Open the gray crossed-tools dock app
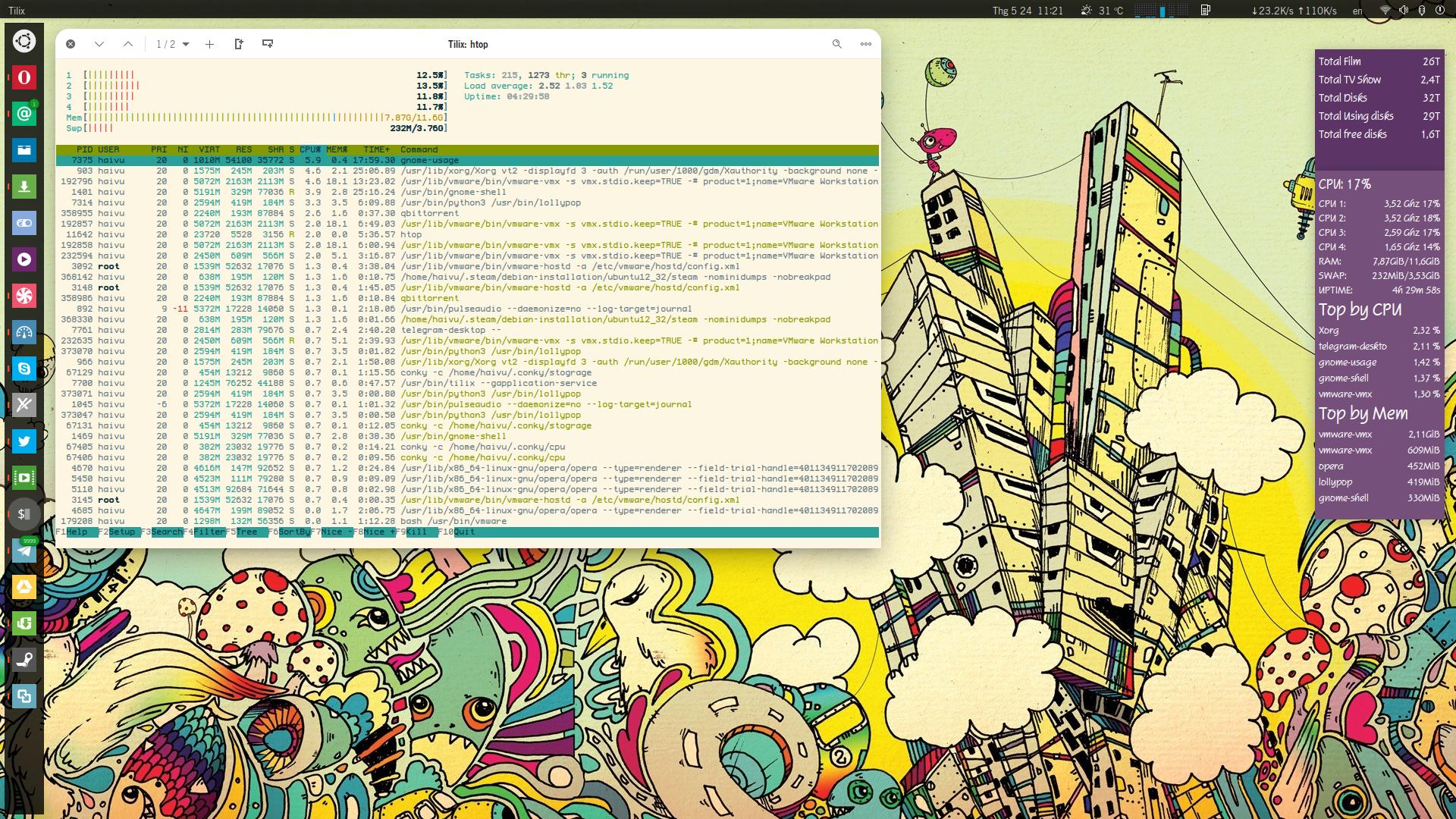The height and width of the screenshot is (819, 1456). pos(24,405)
